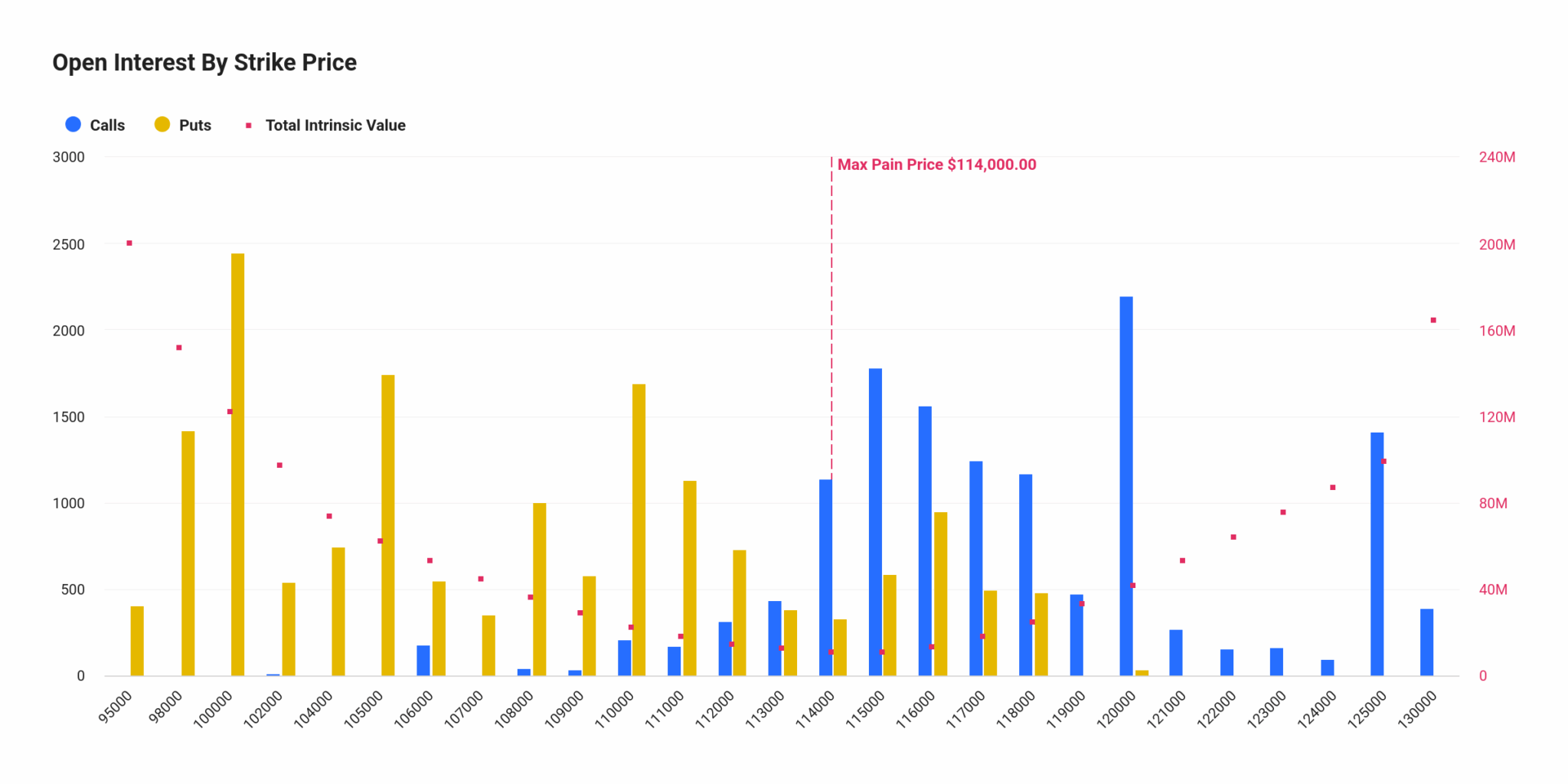Click the yellow Puts legend circle
The height and width of the screenshot is (784, 1568).
pos(162,124)
